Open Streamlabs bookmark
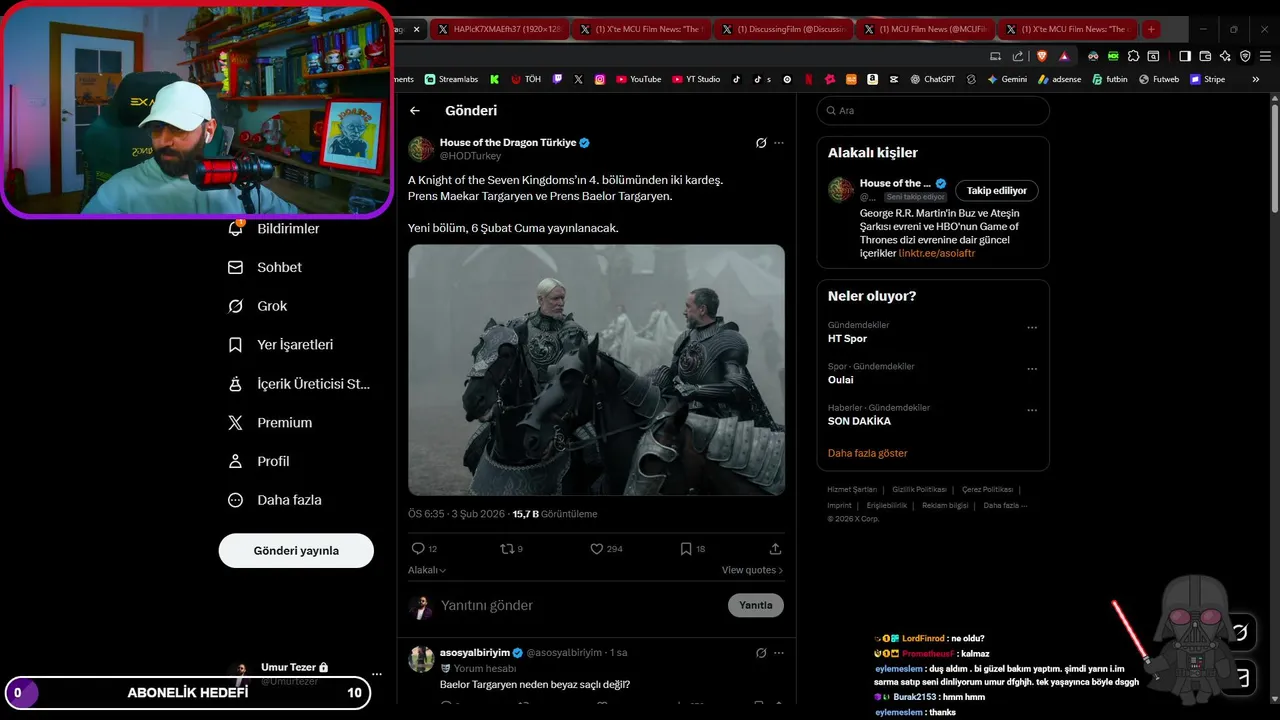The image size is (1280, 720). (451, 79)
